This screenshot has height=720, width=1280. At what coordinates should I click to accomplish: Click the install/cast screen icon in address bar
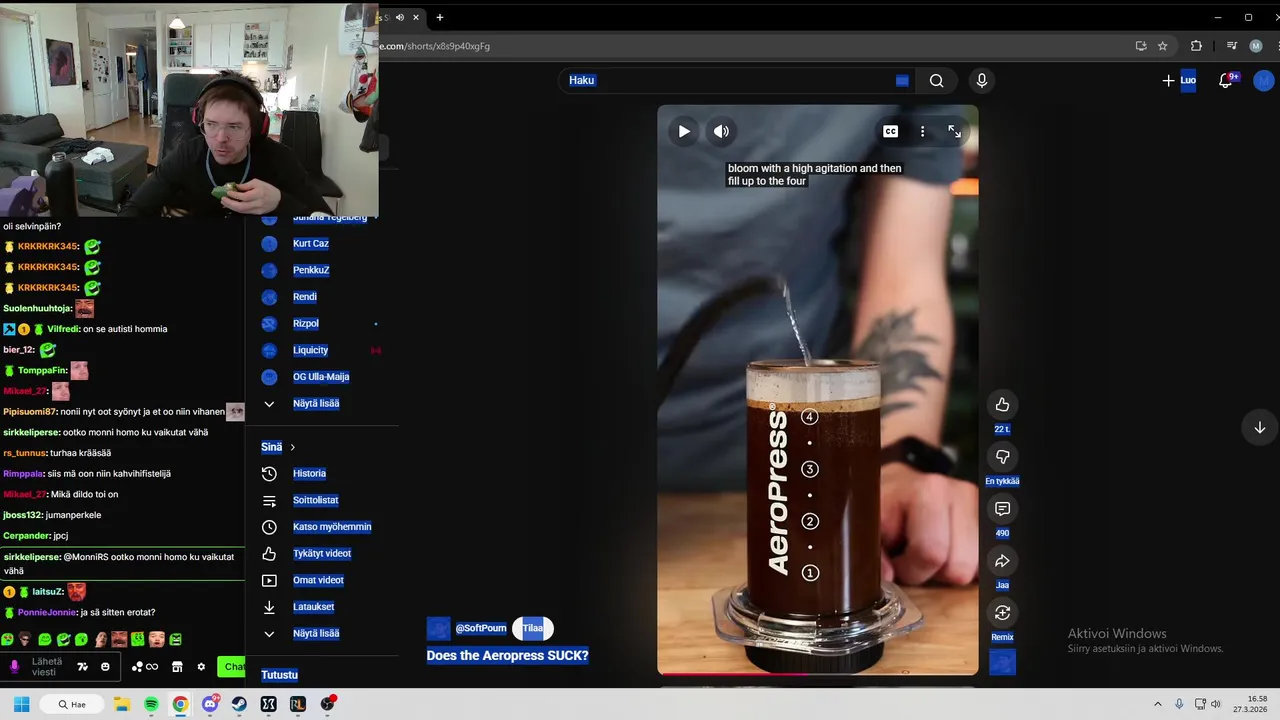(x=1141, y=46)
